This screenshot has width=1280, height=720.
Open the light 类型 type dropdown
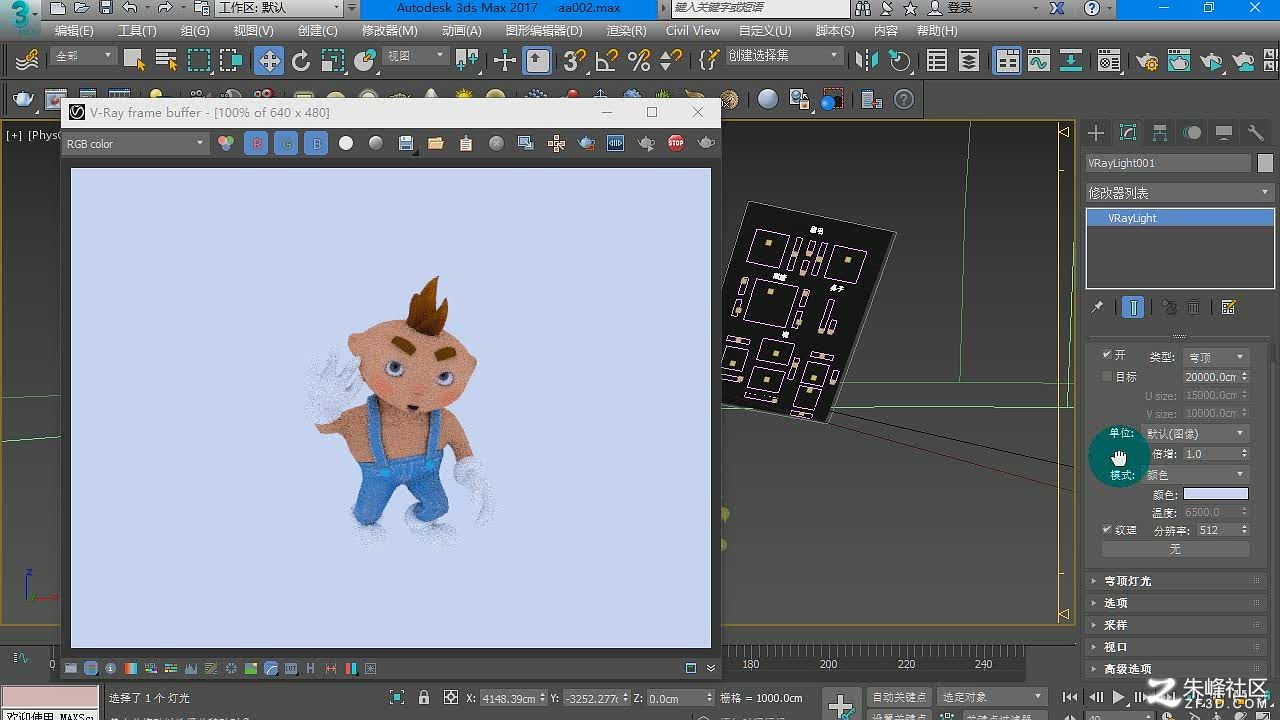pos(1216,357)
